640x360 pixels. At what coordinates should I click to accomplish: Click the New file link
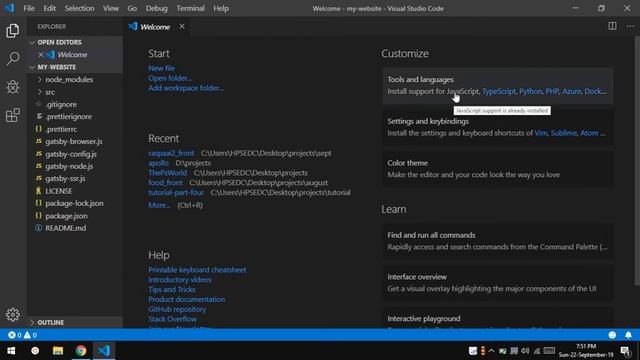[162, 68]
